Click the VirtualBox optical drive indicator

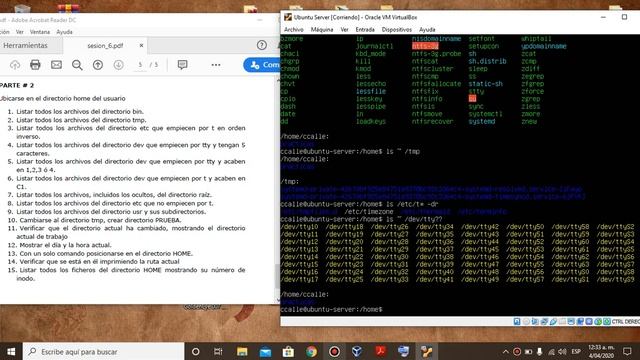(526, 322)
